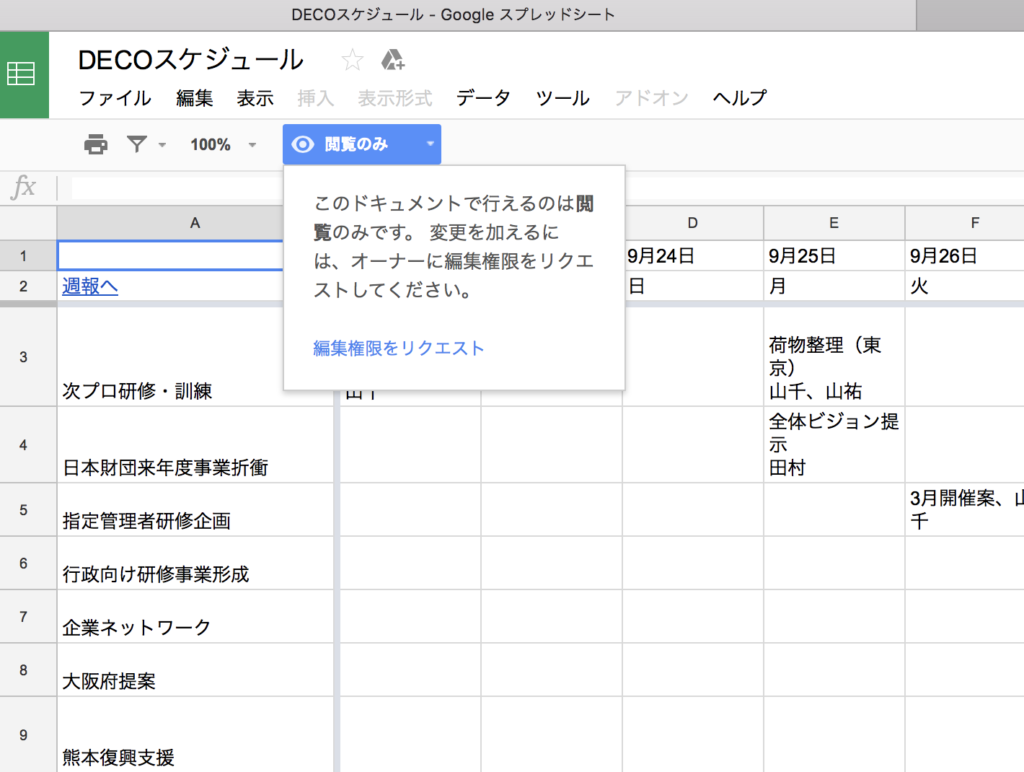Select cell 行政向け研修事業形成
Screen dimensions: 1024x772
(x=195, y=563)
